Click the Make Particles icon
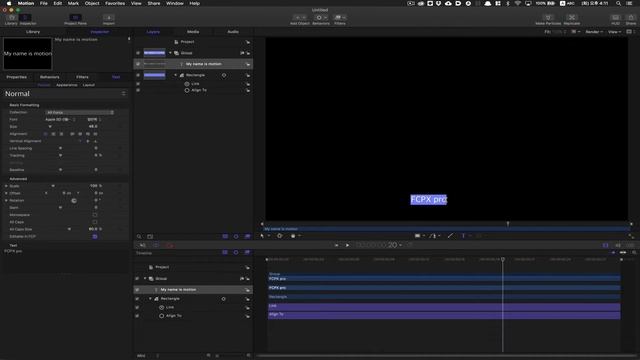Screen dimensions: 640x360 548,19
